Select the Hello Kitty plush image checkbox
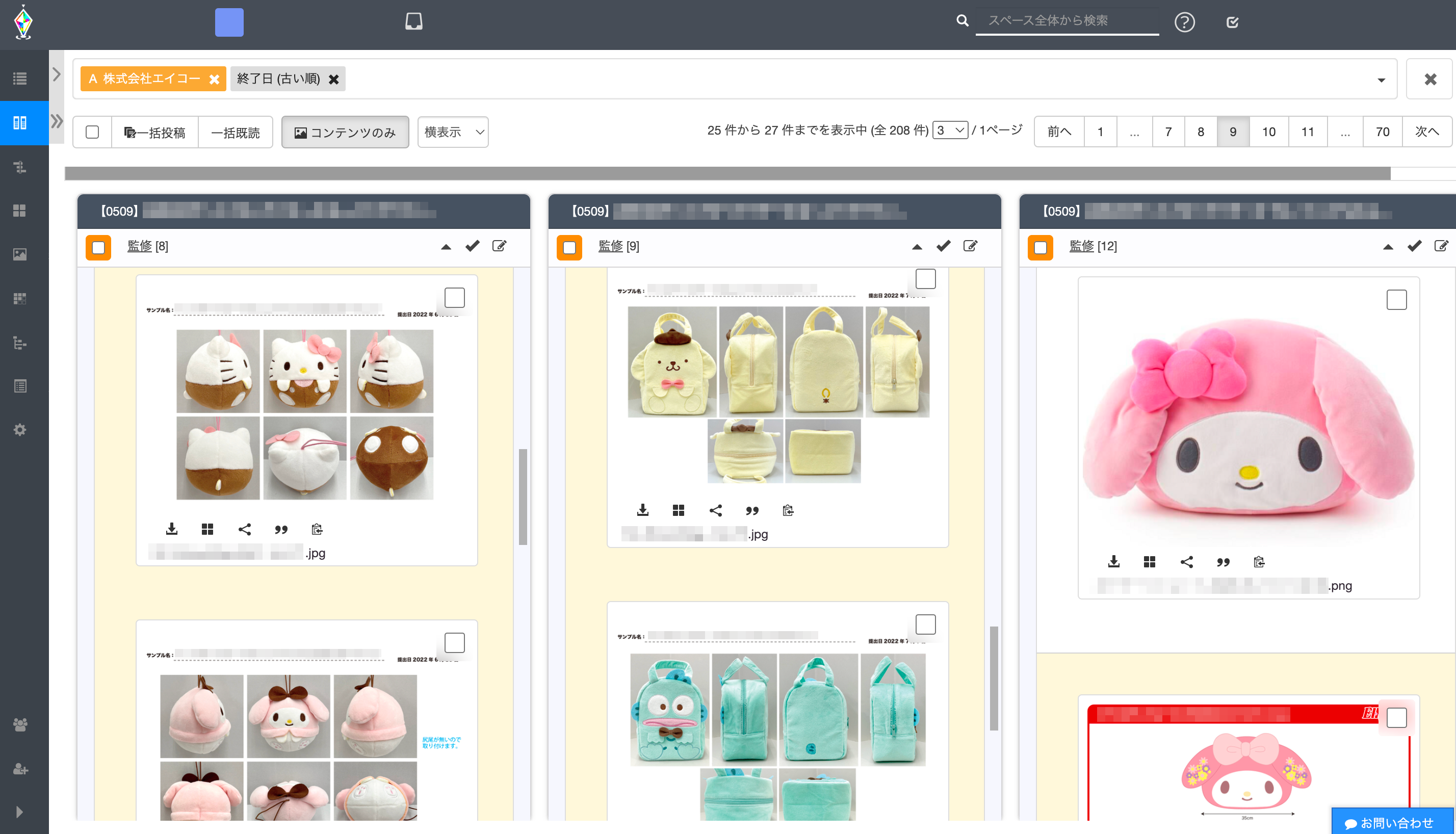The width and height of the screenshot is (1456, 834). (455, 298)
